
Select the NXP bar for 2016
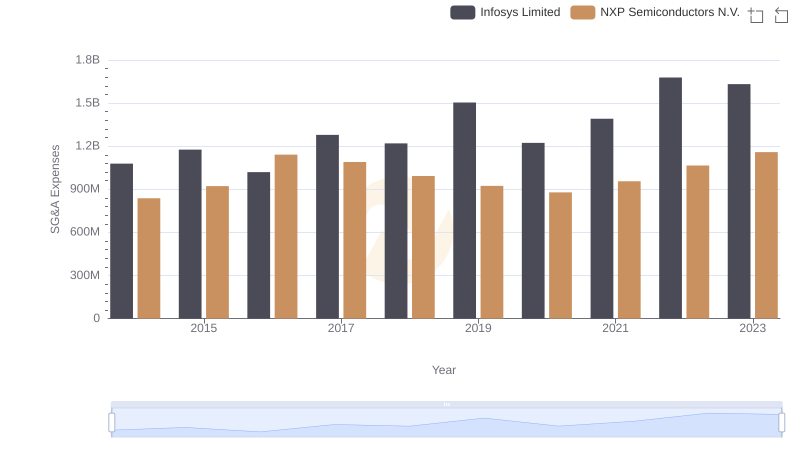(286, 236)
